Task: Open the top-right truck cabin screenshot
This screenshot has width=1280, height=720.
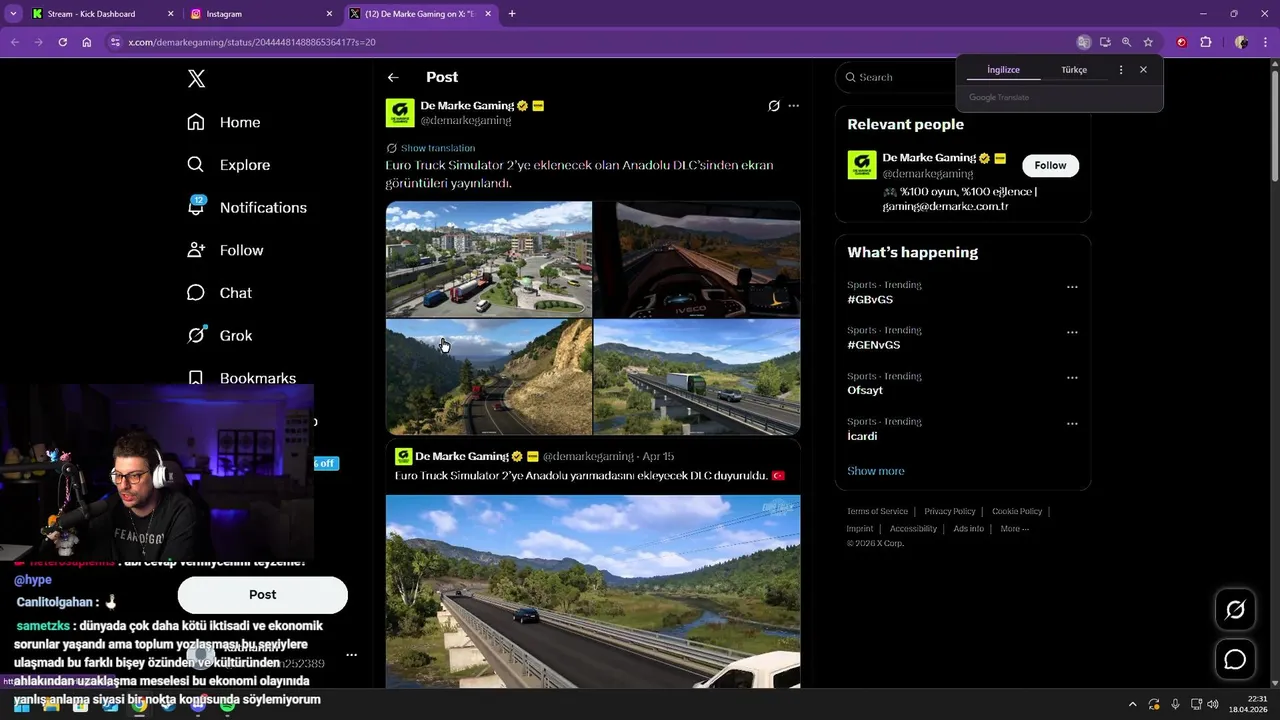Action: coord(697,259)
